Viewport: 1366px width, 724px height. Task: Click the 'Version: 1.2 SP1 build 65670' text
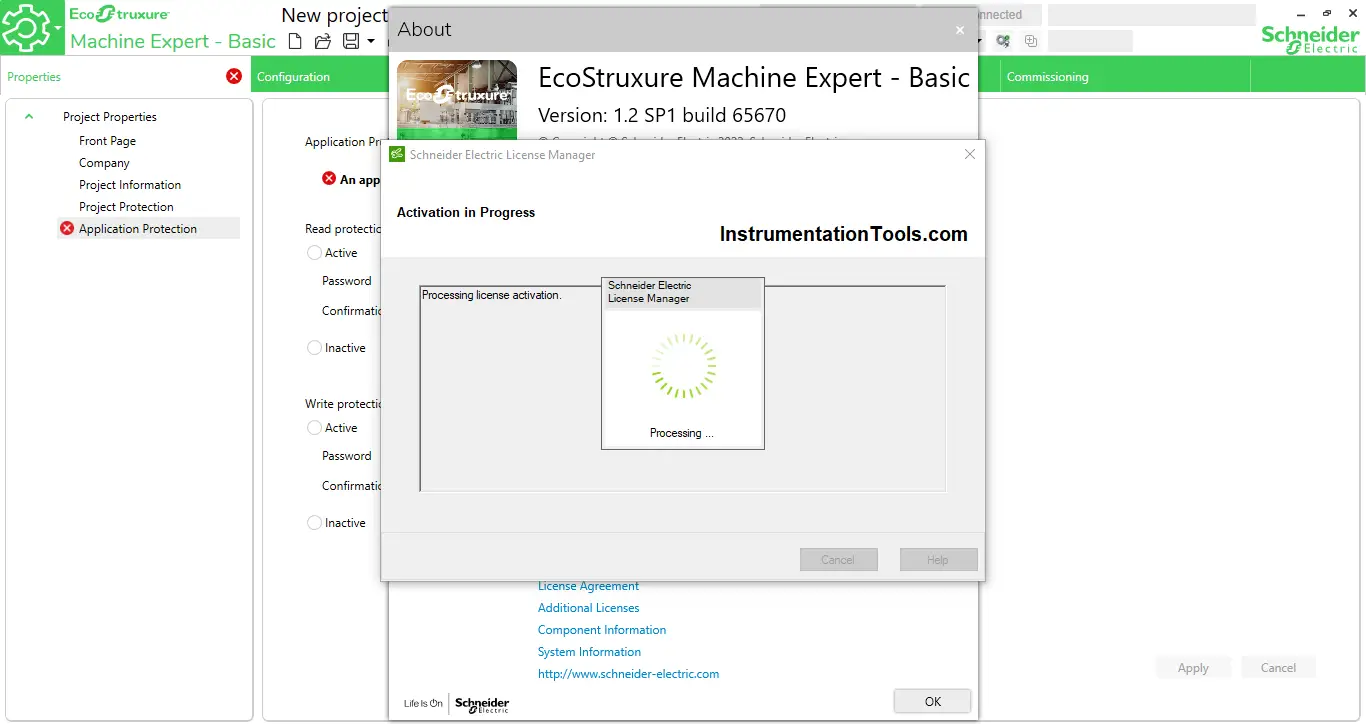pos(662,115)
